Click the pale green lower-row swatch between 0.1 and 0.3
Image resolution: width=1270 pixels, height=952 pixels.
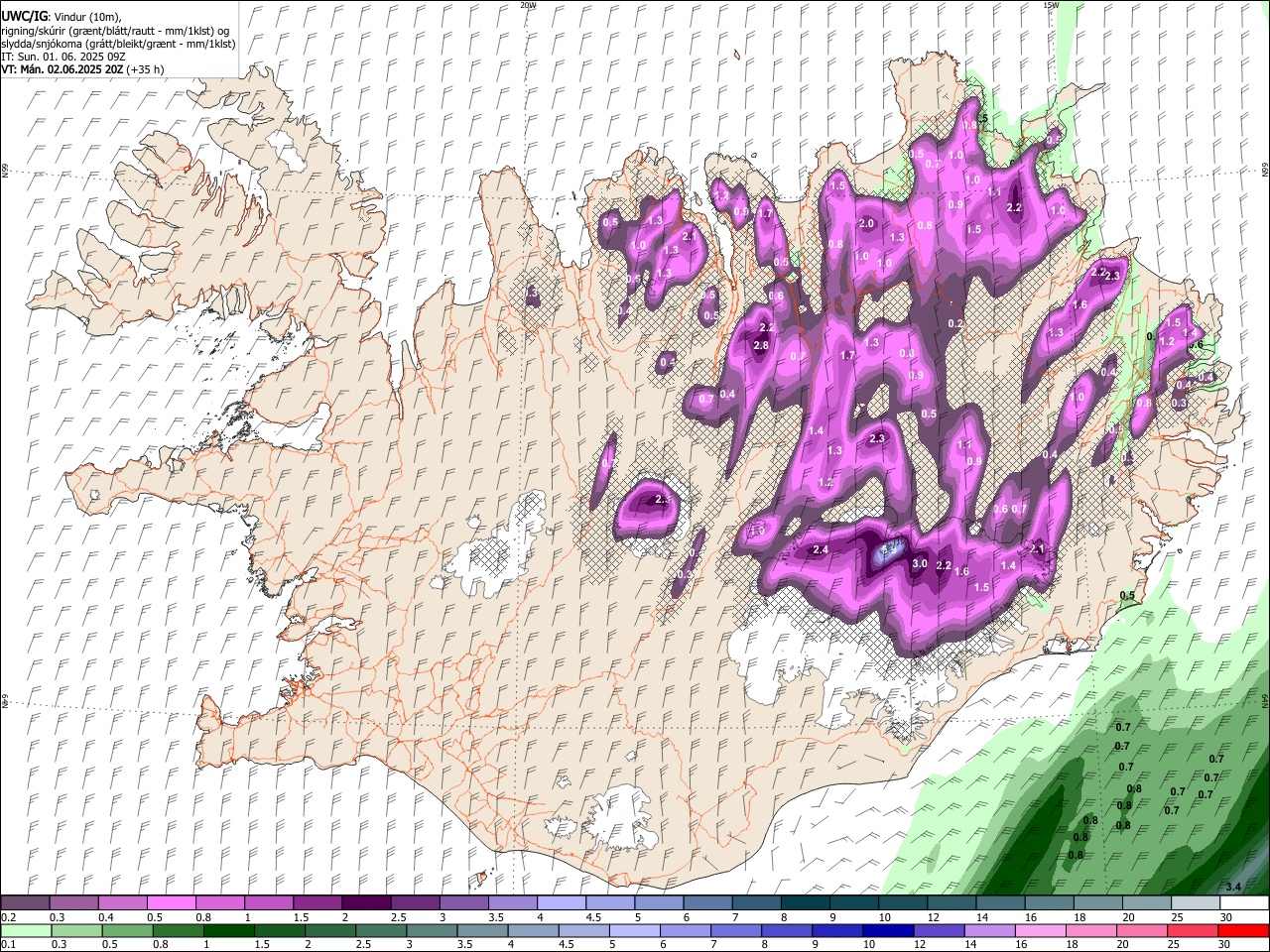[27, 930]
